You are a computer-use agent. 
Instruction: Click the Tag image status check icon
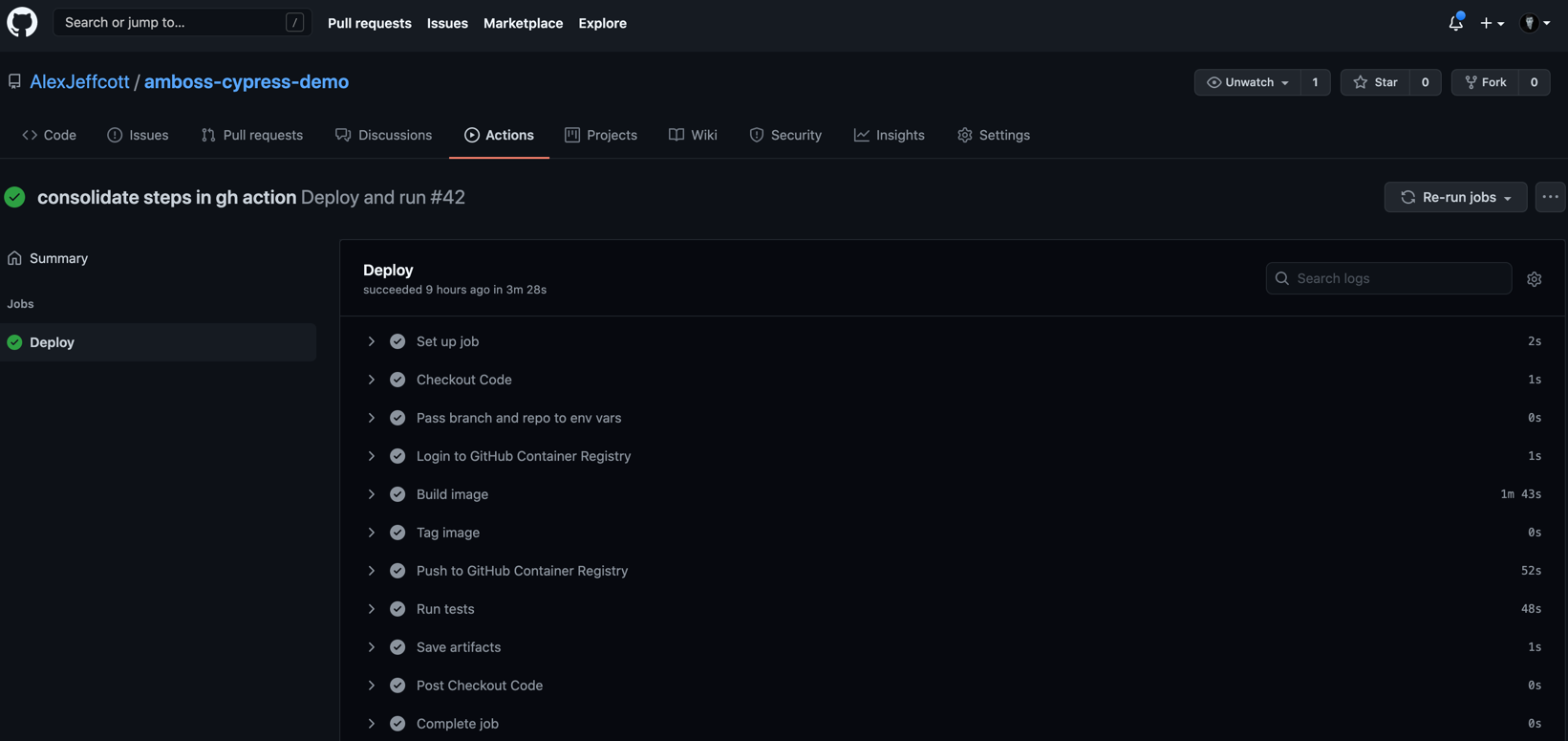coord(397,533)
